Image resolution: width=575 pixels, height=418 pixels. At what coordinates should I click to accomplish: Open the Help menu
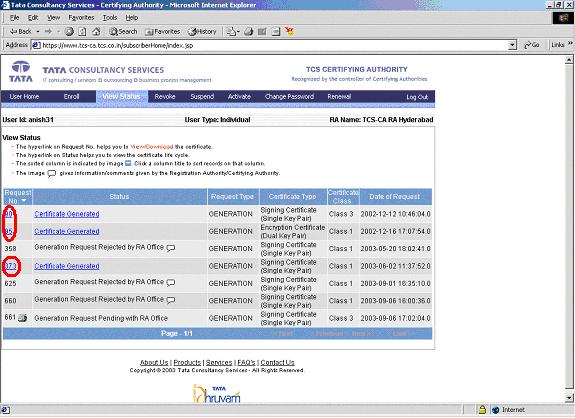(132, 17)
